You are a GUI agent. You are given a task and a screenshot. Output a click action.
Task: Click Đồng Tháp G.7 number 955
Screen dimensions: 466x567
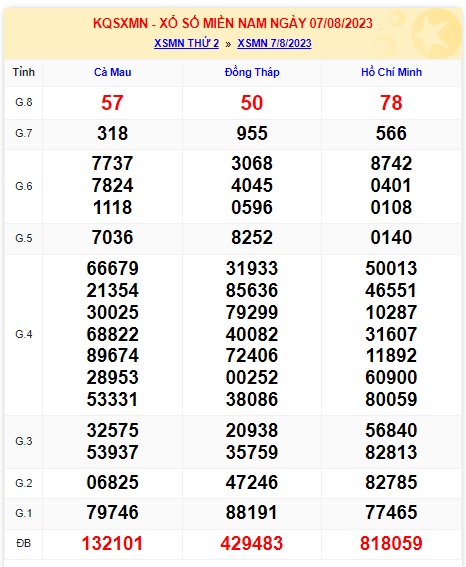coord(252,133)
